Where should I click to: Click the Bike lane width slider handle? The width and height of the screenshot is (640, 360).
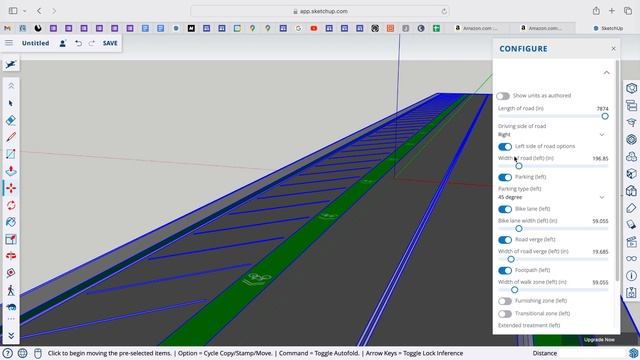(518, 229)
